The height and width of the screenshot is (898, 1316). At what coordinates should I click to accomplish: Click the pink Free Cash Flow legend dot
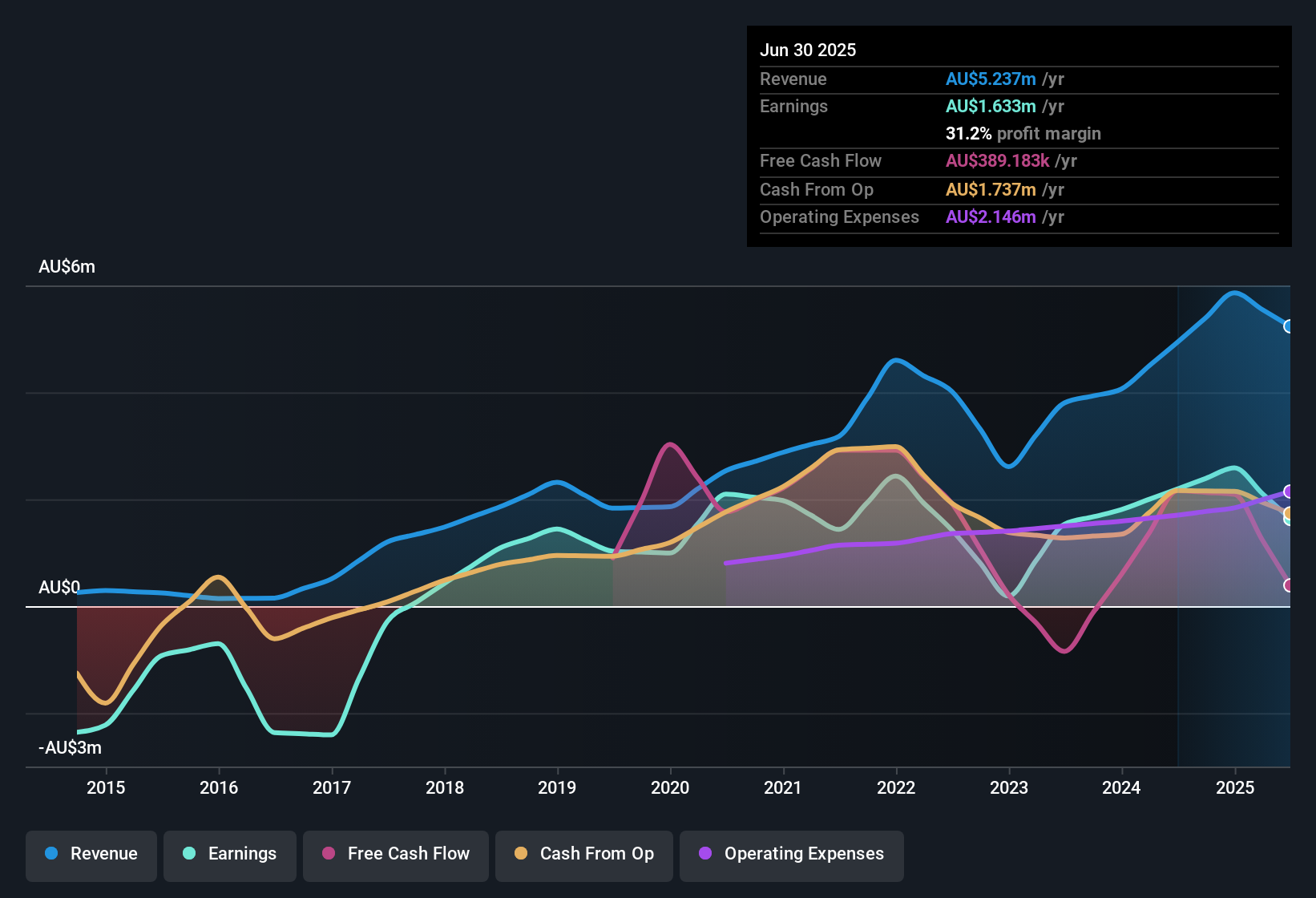(x=329, y=854)
